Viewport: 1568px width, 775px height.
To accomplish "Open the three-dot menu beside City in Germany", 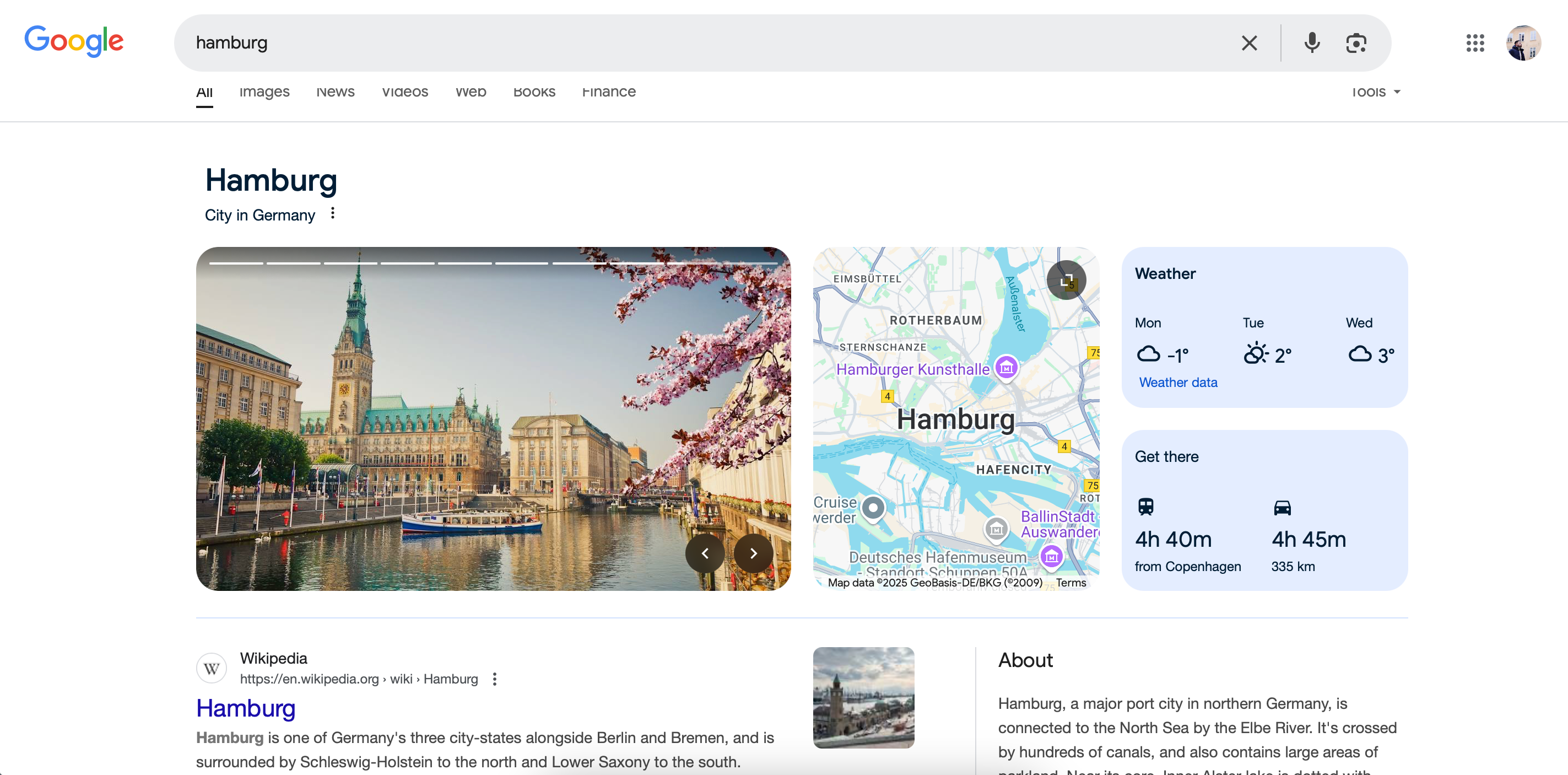I will point(333,214).
